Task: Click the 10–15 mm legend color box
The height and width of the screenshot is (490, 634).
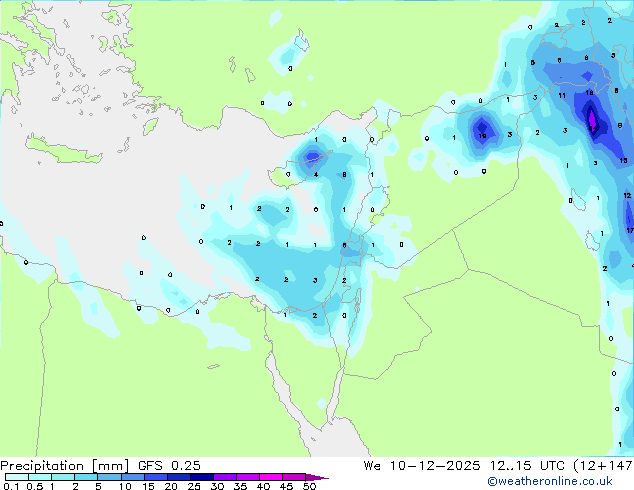Action: pyautogui.click(x=132, y=477)
